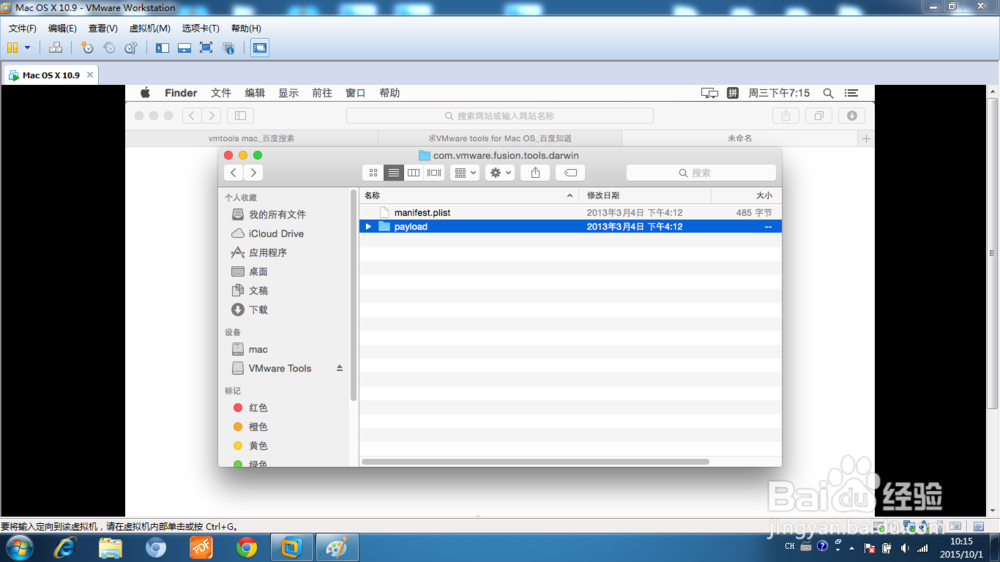Open the Notification Center list icon
1000x562 pixels.
(851, 93)
